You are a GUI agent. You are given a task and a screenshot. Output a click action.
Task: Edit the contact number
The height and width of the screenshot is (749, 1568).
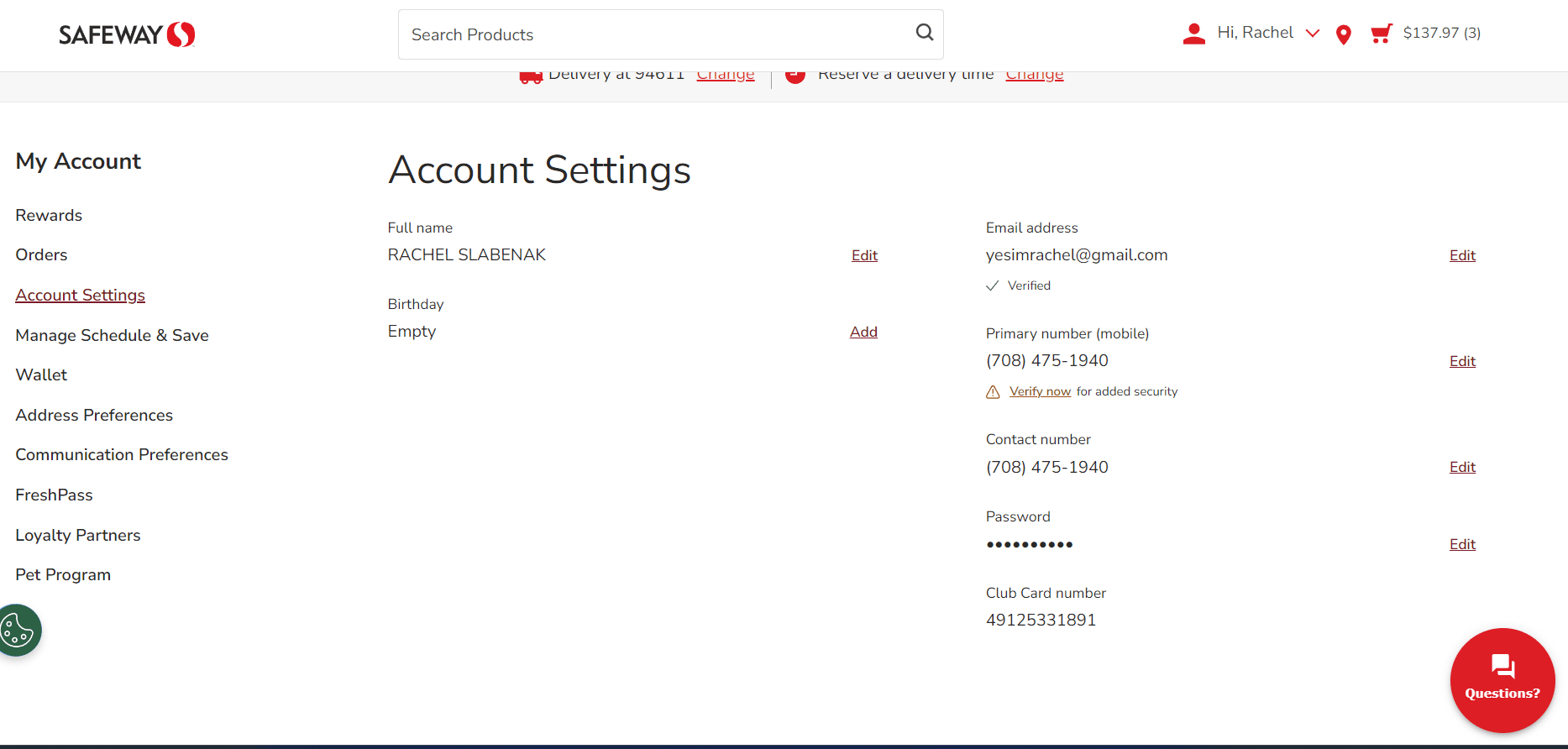(1462, 468)
